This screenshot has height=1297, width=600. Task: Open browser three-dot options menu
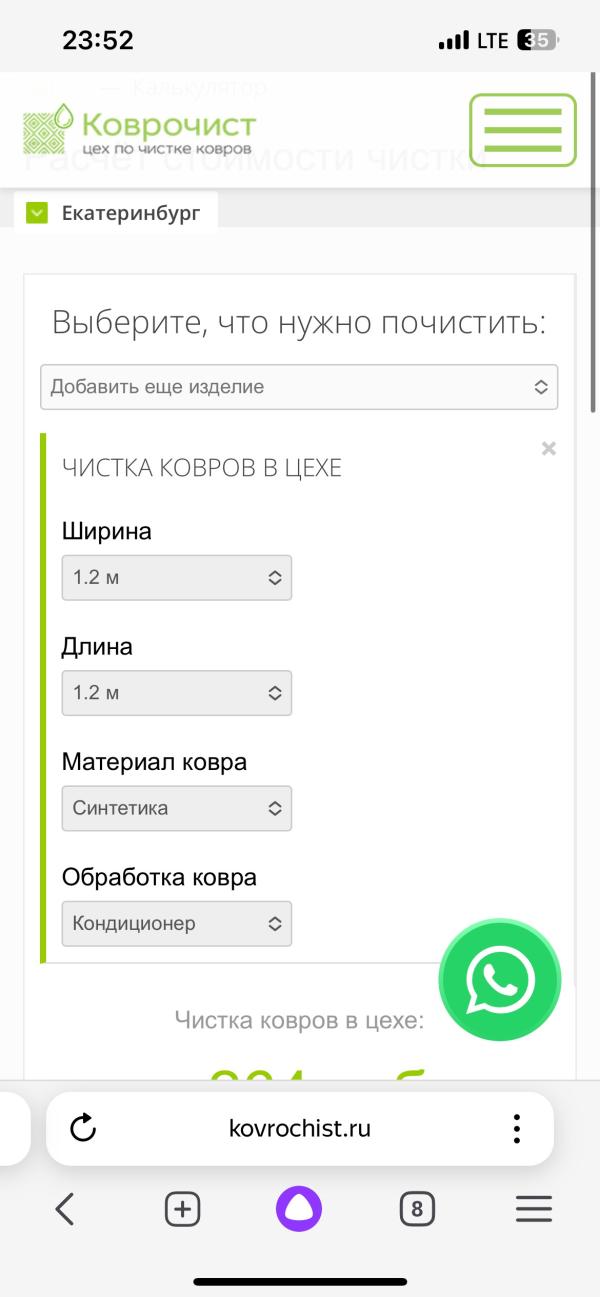point(516,1129)
